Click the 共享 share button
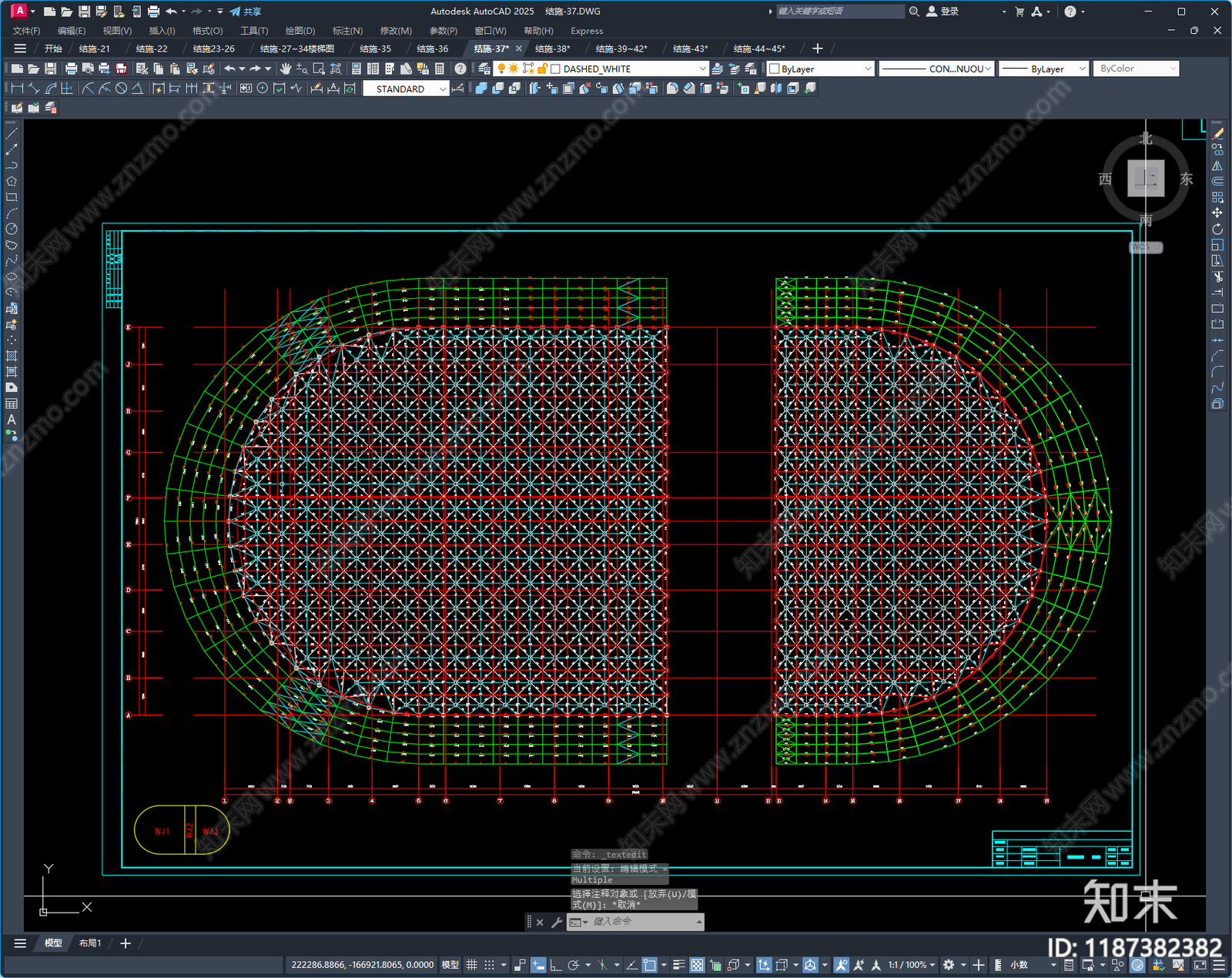The image size is (1232, 978). point(246,12)
